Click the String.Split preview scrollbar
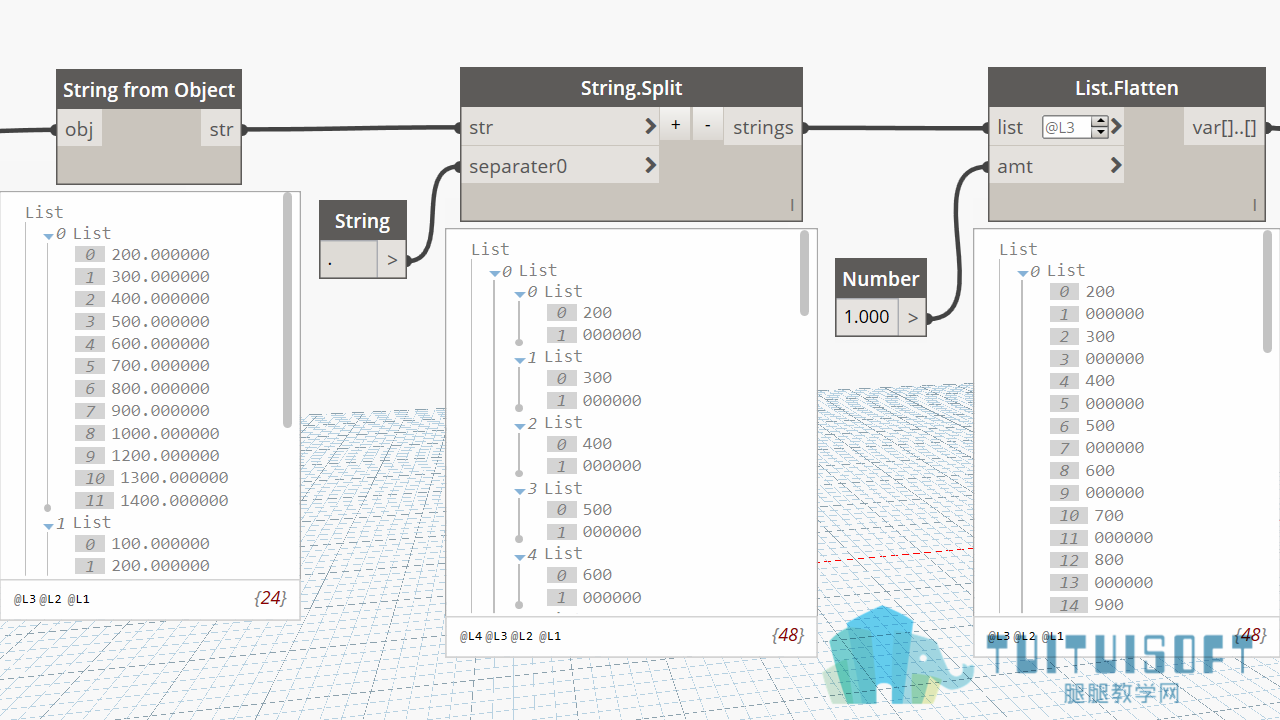1280x720 pixels. coord(805,273)
